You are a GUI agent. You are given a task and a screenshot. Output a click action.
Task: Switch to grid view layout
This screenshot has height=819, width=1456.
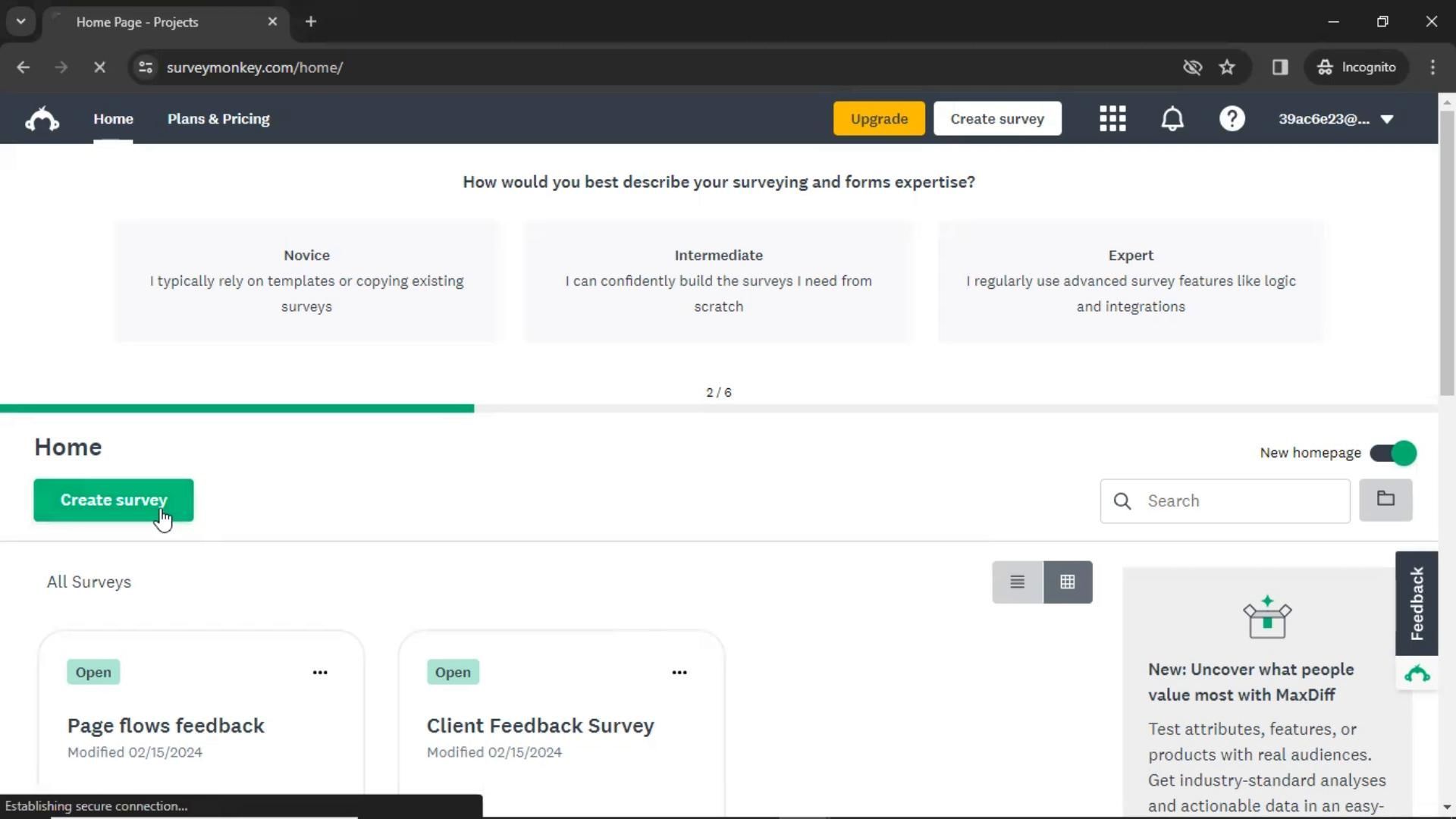(1068, 582)
